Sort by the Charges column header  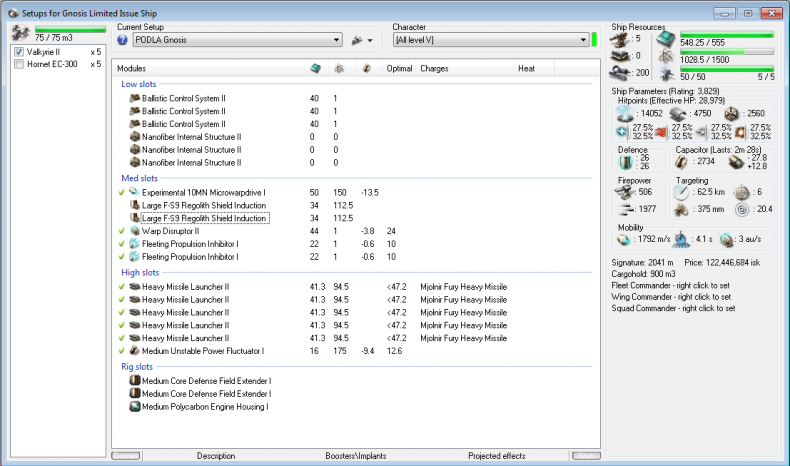click(x=465, y=69)
